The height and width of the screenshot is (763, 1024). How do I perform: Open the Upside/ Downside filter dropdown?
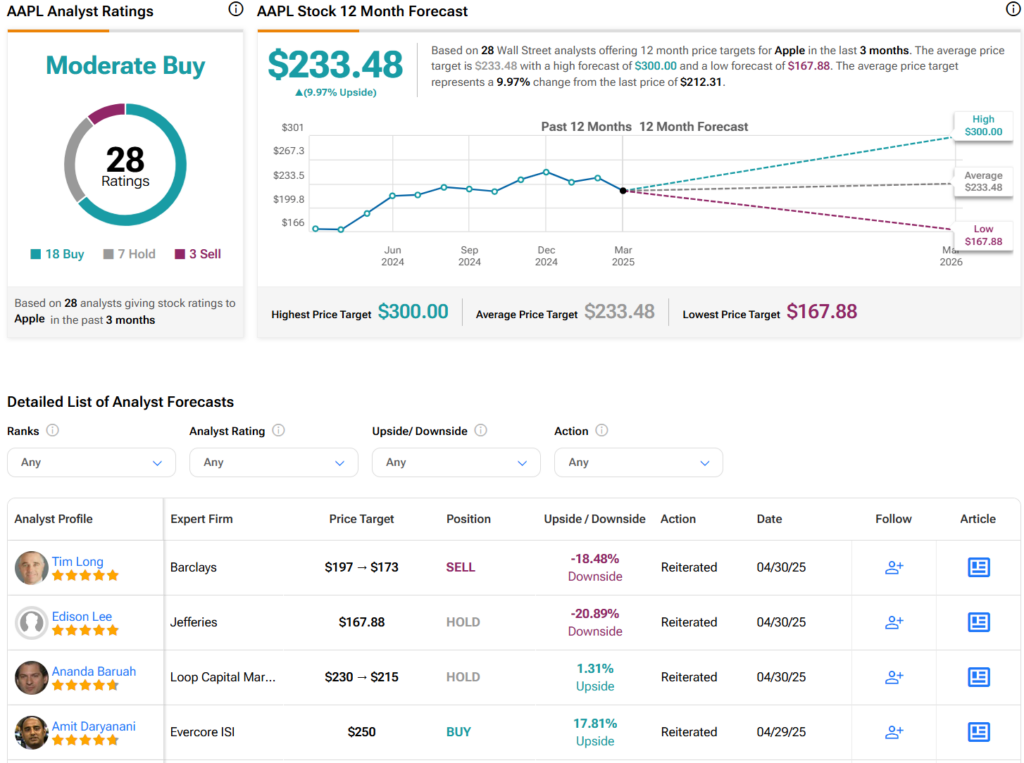point(456,463)
